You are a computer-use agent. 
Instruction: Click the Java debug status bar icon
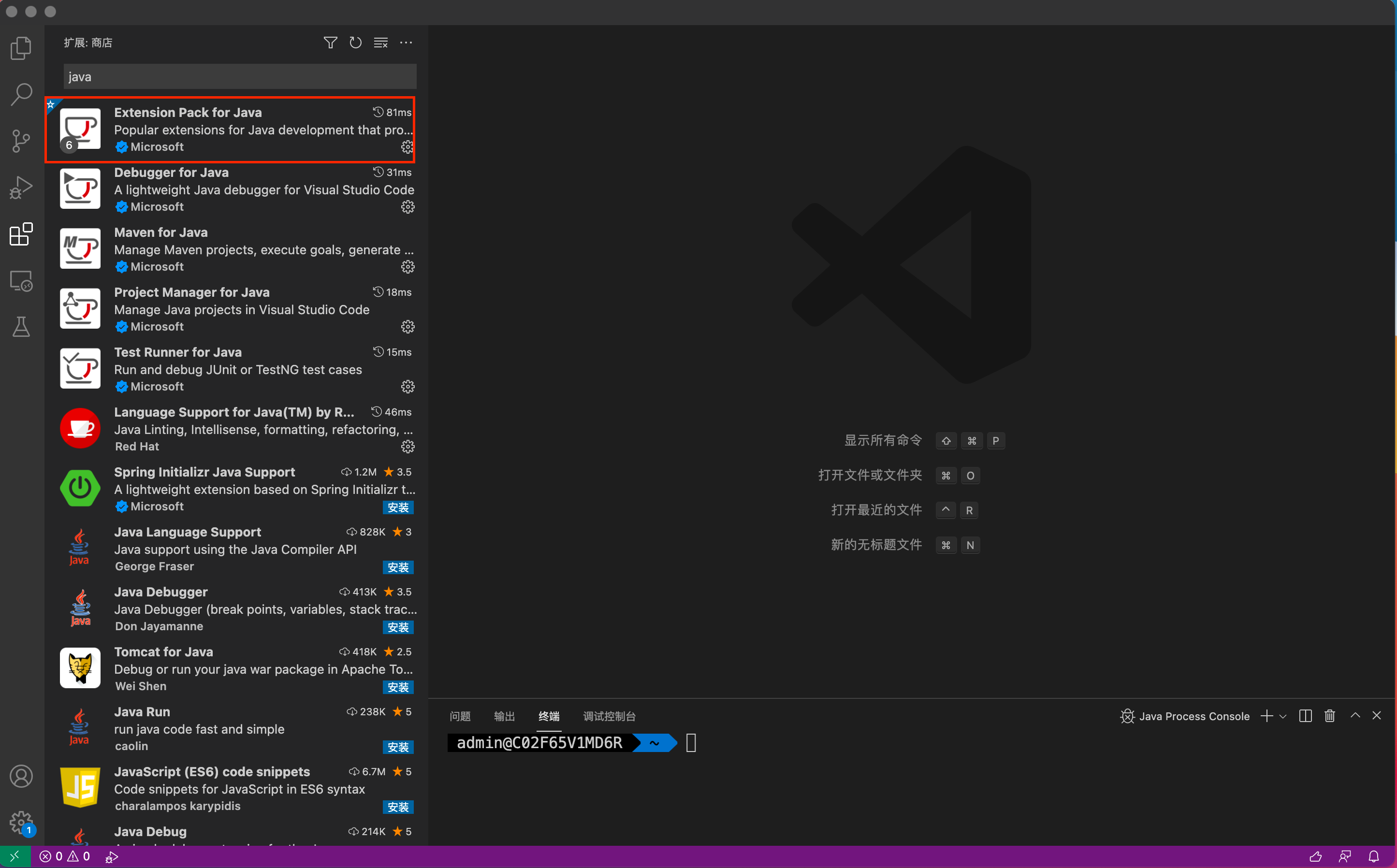tap(112, 856)
